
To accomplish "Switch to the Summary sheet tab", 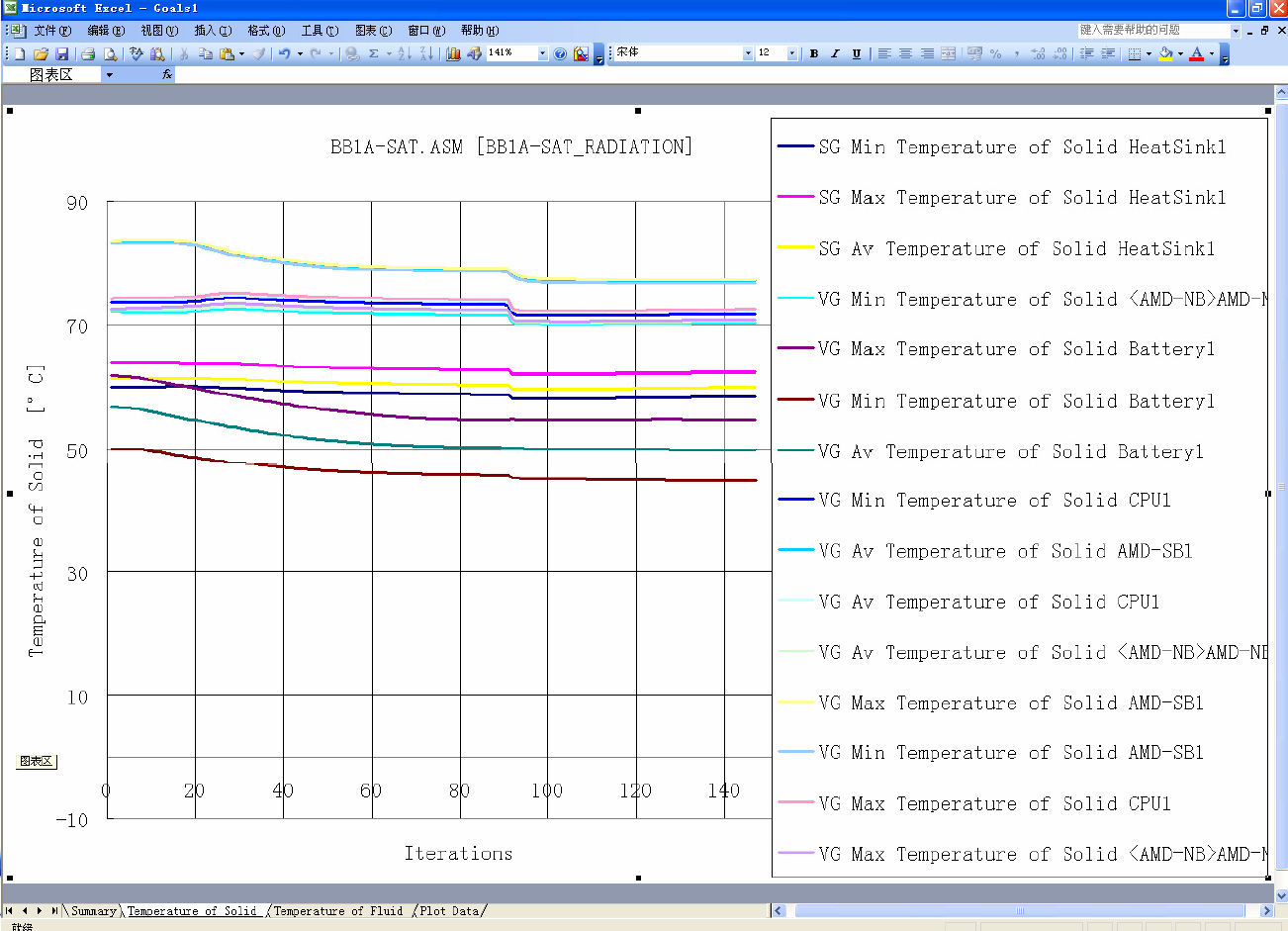I will (93, 911).
